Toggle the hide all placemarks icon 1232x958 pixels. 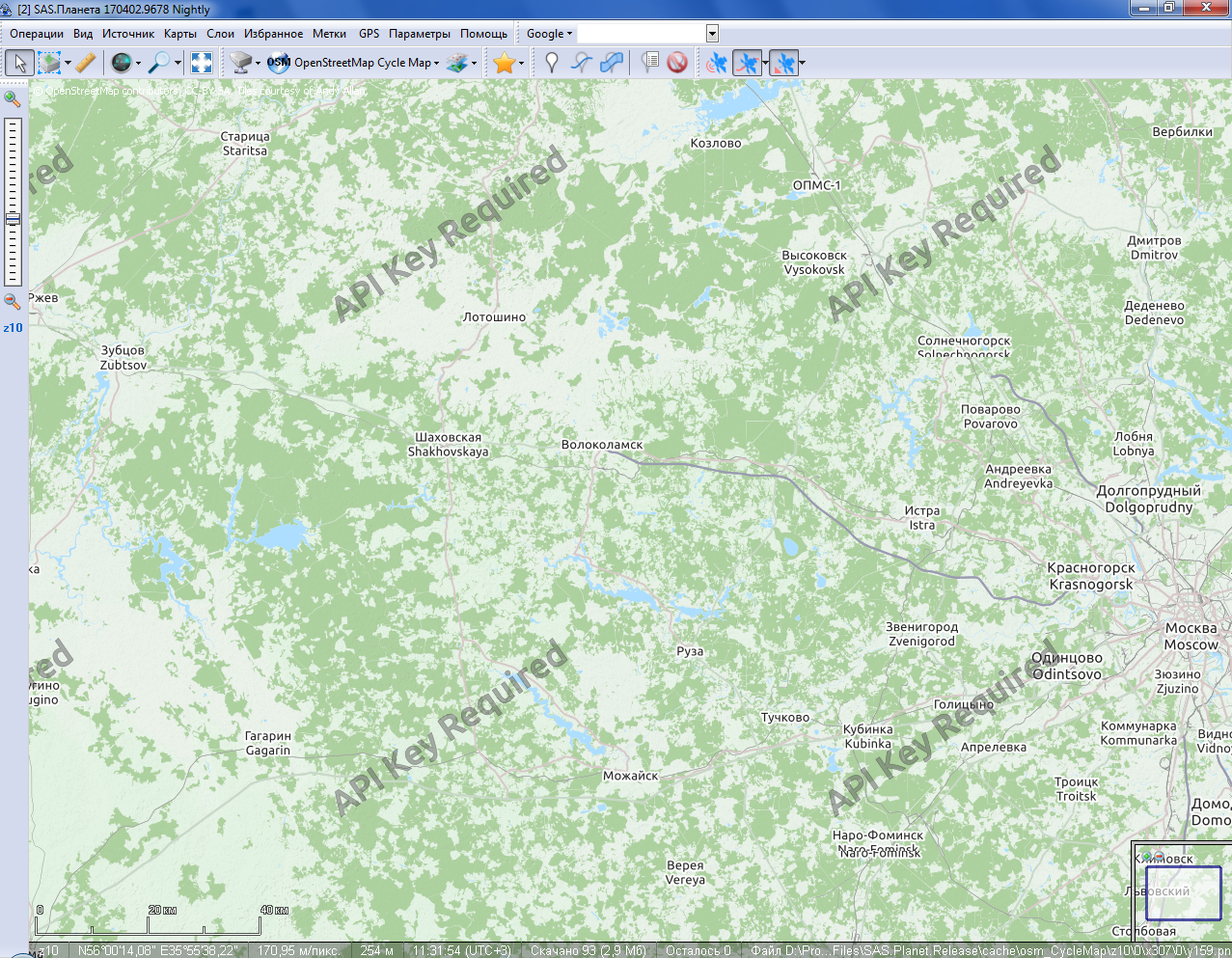point(677,63)
